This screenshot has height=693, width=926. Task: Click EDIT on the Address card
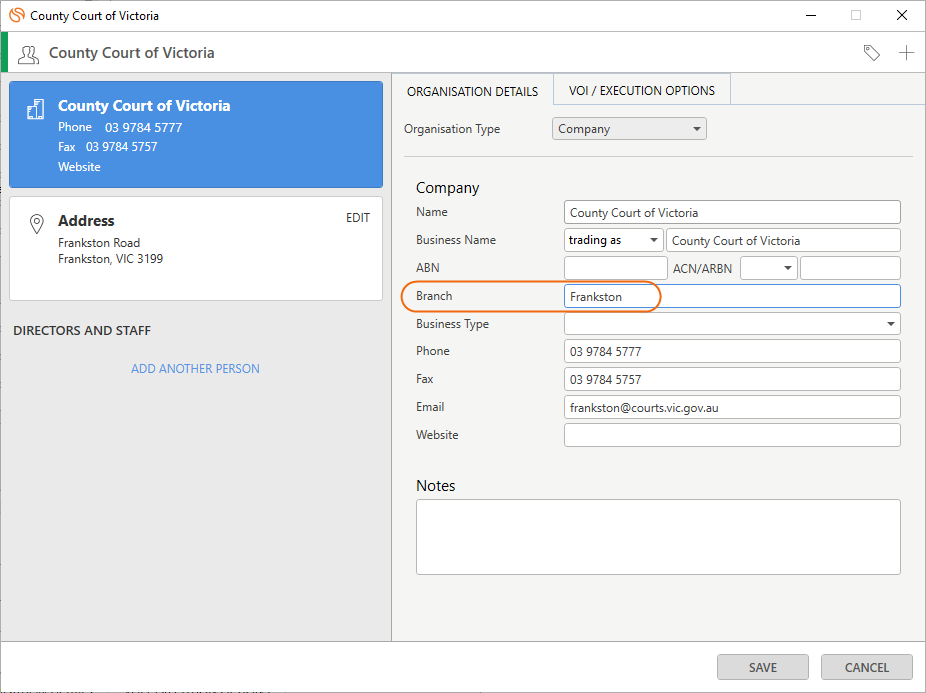coord(358,218)
